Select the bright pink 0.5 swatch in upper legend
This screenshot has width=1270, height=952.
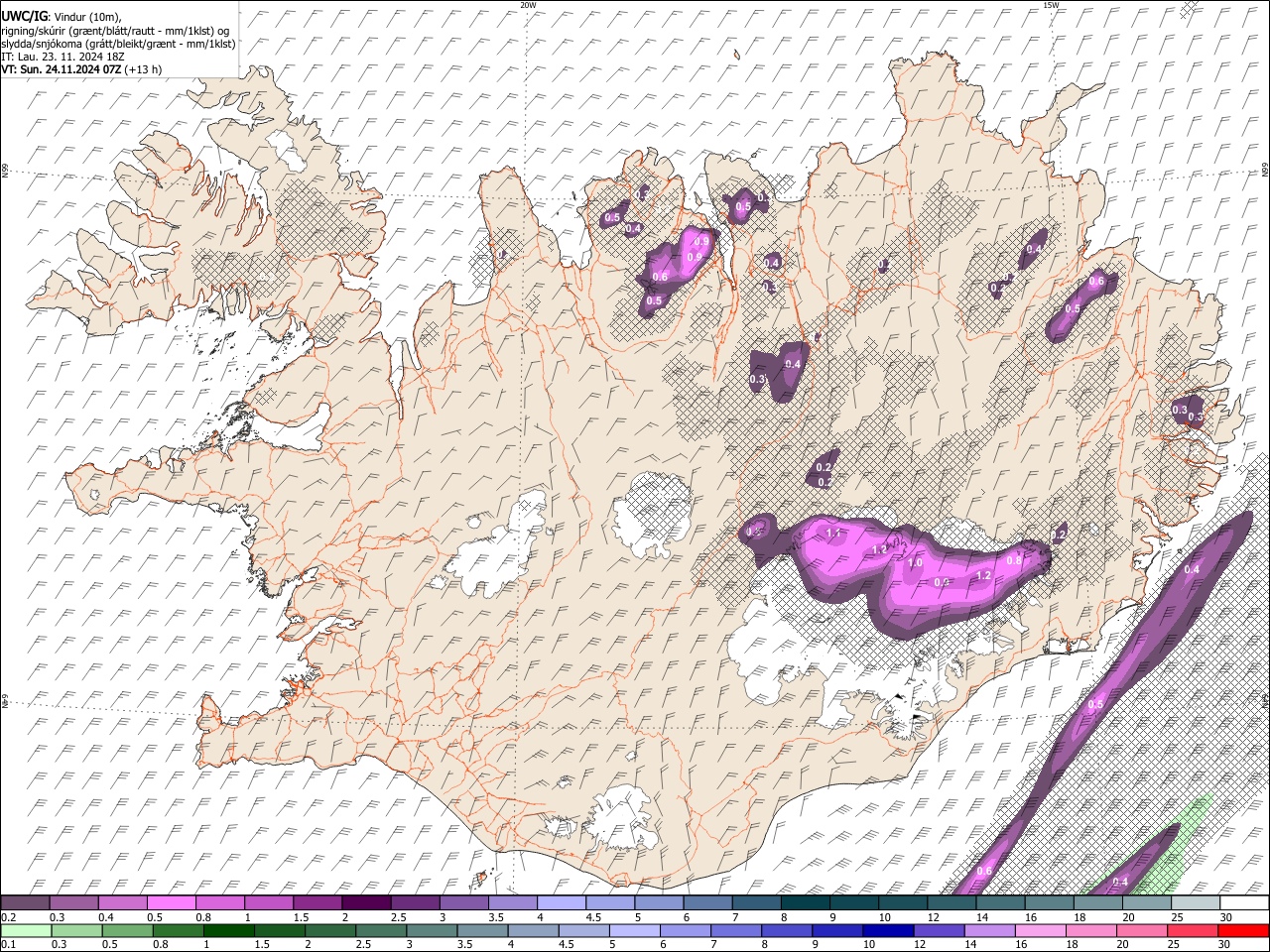tap(171, 902)
